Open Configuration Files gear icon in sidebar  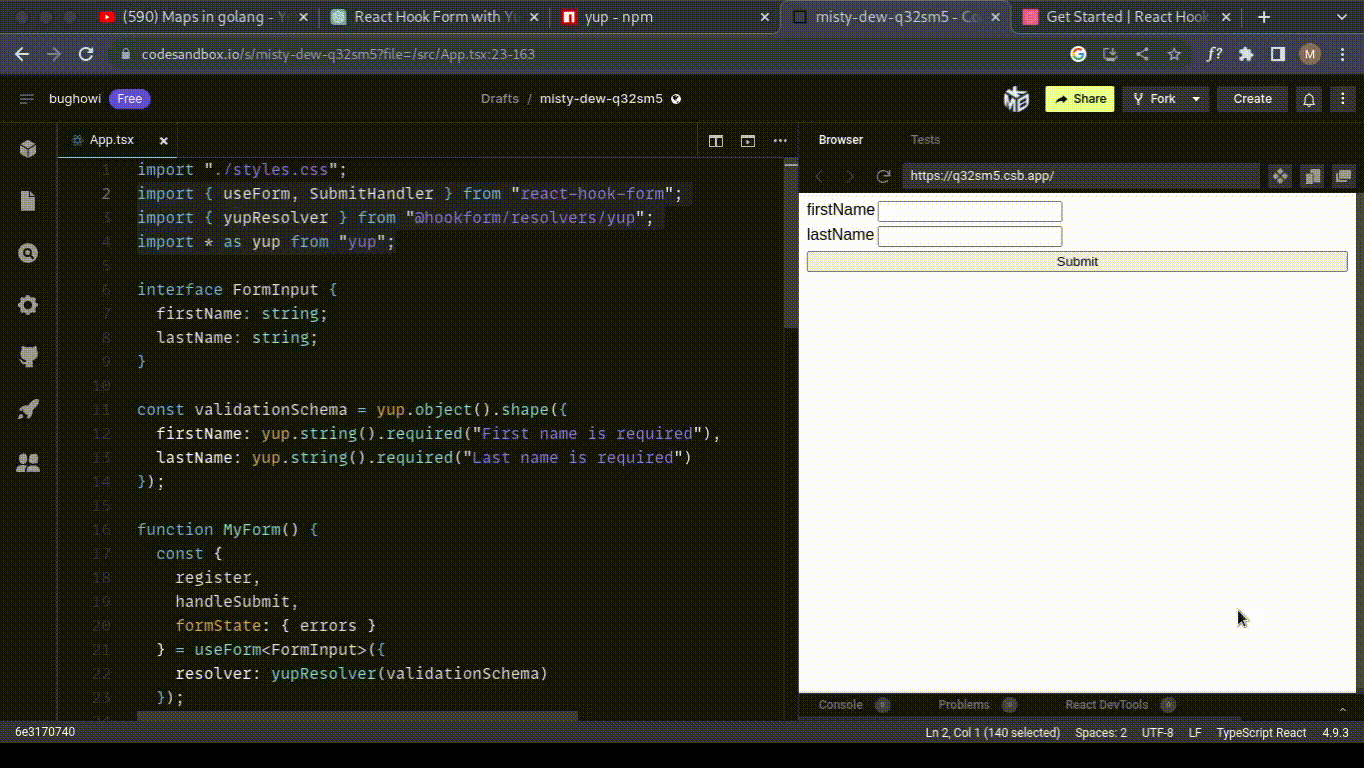pyautogui.click(x=28, y=305)
